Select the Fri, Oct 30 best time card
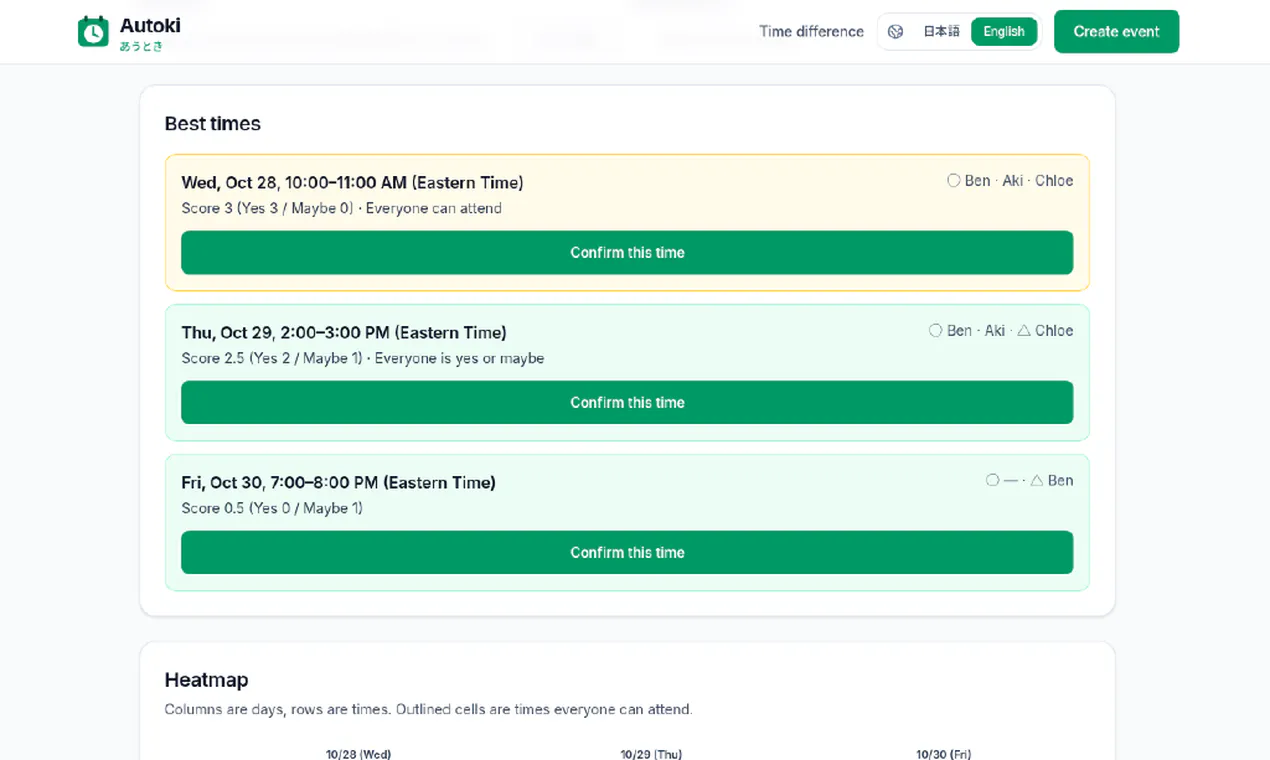1270x760 pixels. click(x=627, y=523)
